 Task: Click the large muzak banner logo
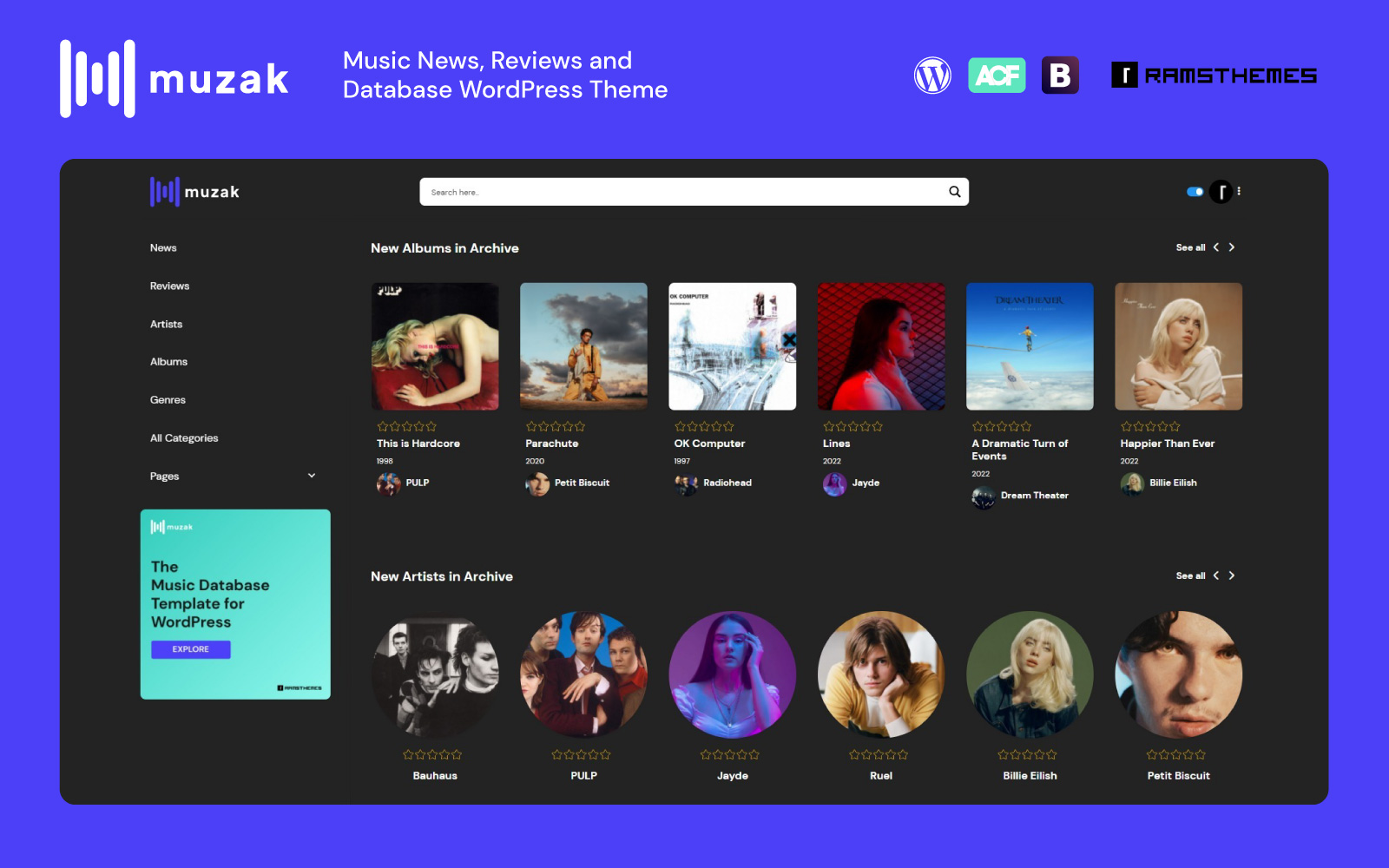(174, 78)
